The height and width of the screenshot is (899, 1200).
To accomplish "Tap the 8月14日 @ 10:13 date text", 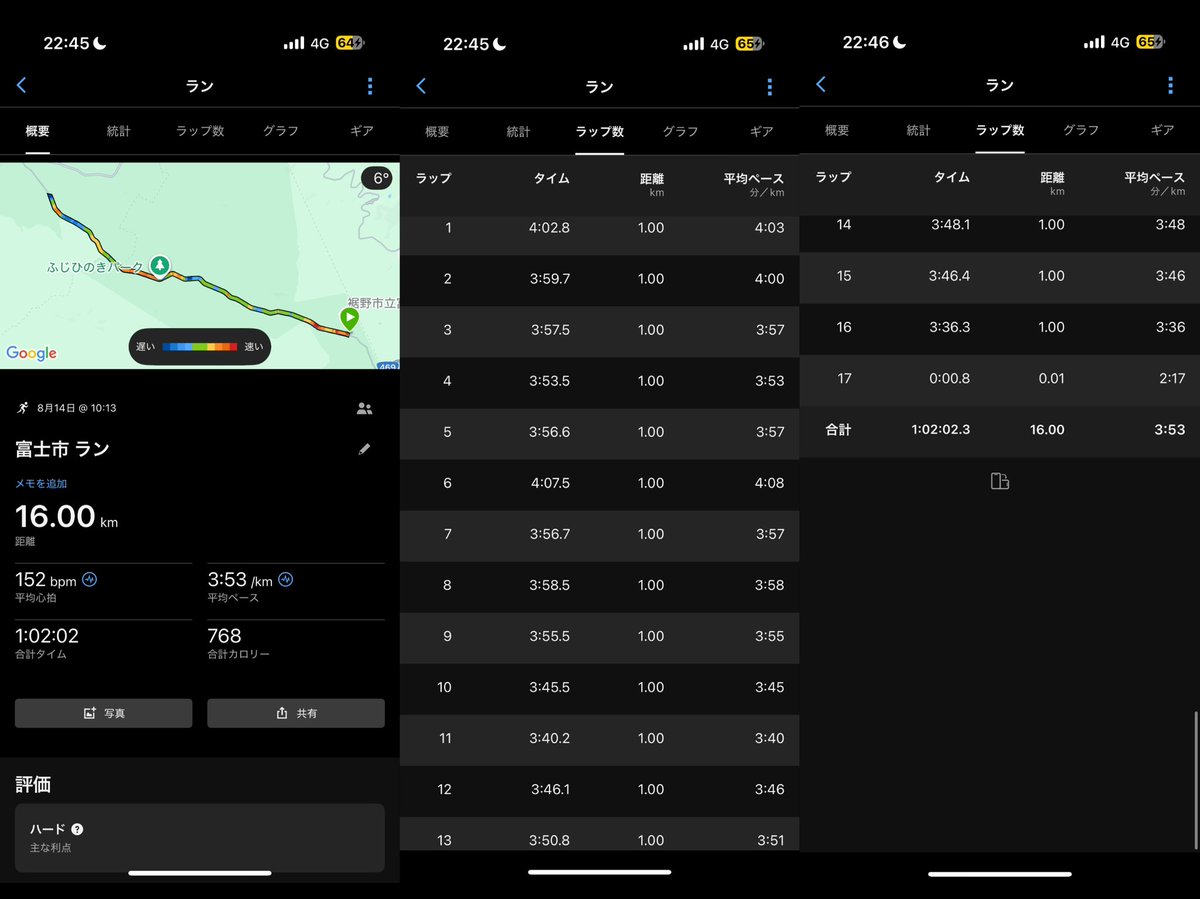I will pyautogui.click(x=78, y=408).
